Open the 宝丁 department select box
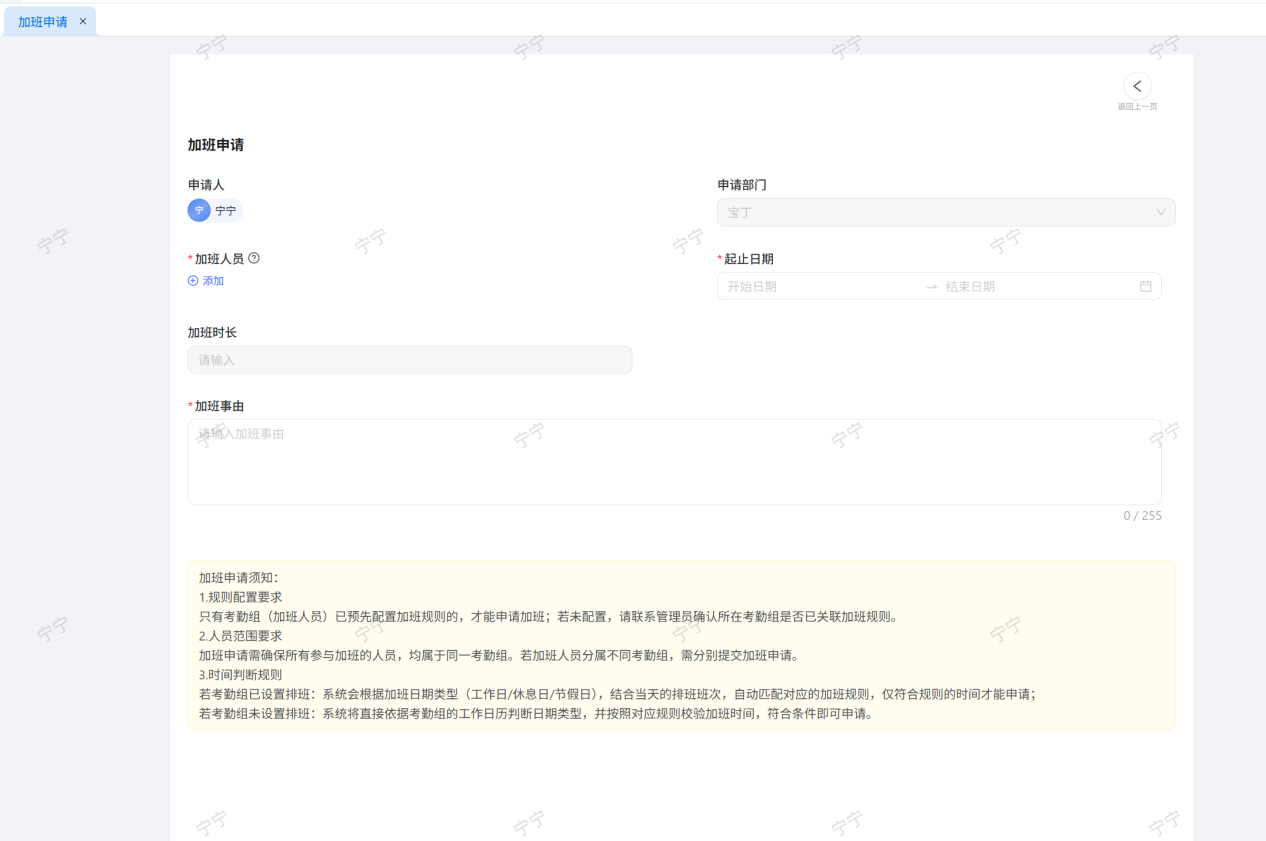 [930, 213]
